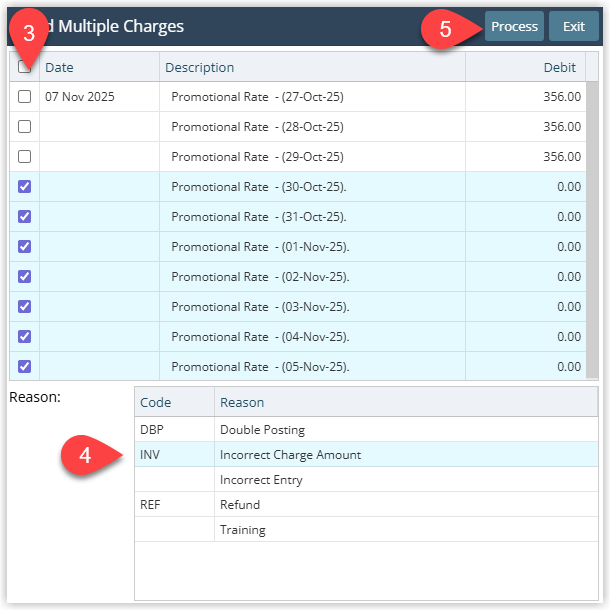Click the Promotional Rate - (01-Nov-25) description
Image resolution: width=611 pixels, height=611 pixels.
[260, 246]
